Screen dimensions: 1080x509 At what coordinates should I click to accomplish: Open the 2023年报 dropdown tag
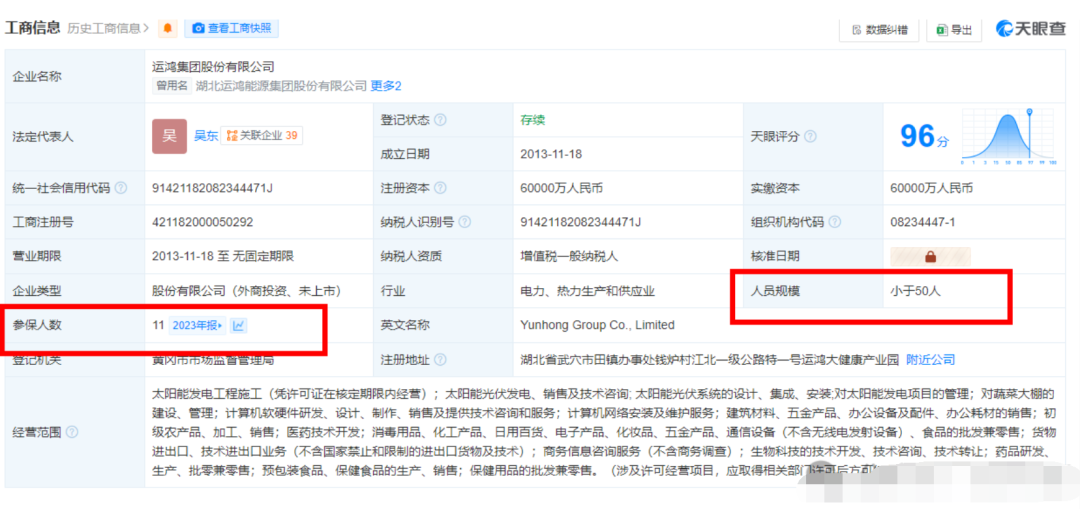[197, 325]
